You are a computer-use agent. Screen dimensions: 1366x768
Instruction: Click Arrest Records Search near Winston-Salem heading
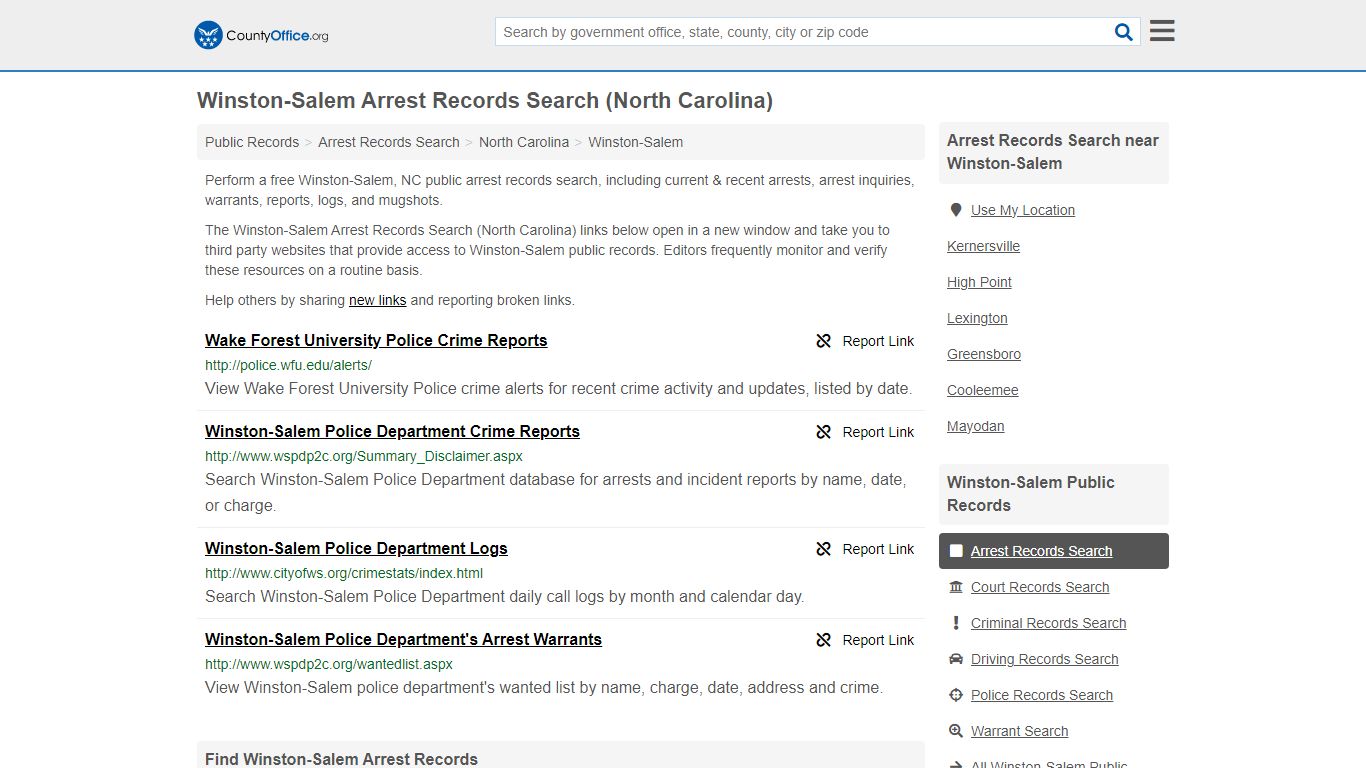pos(1053,152)
